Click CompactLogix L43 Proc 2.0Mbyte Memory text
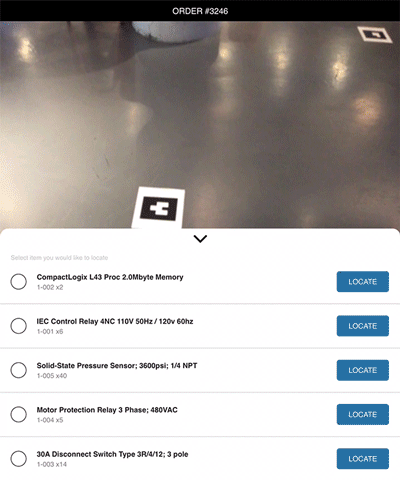Image resolution: width=400 pixels, height=480 pixels. (x=110, y=277)
